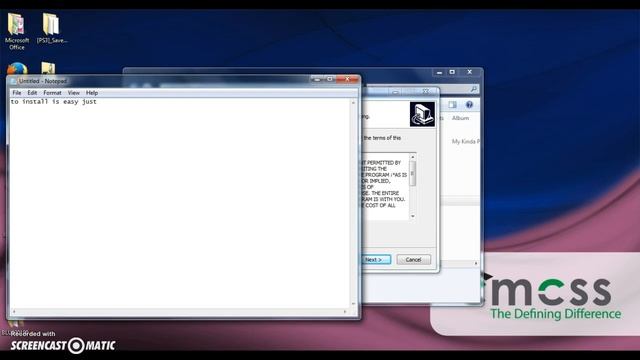Viewport: 640px width, 360px height.
Task: Click Notepad's horizontal scrollbar right arrow
Action: click(345, 312)
